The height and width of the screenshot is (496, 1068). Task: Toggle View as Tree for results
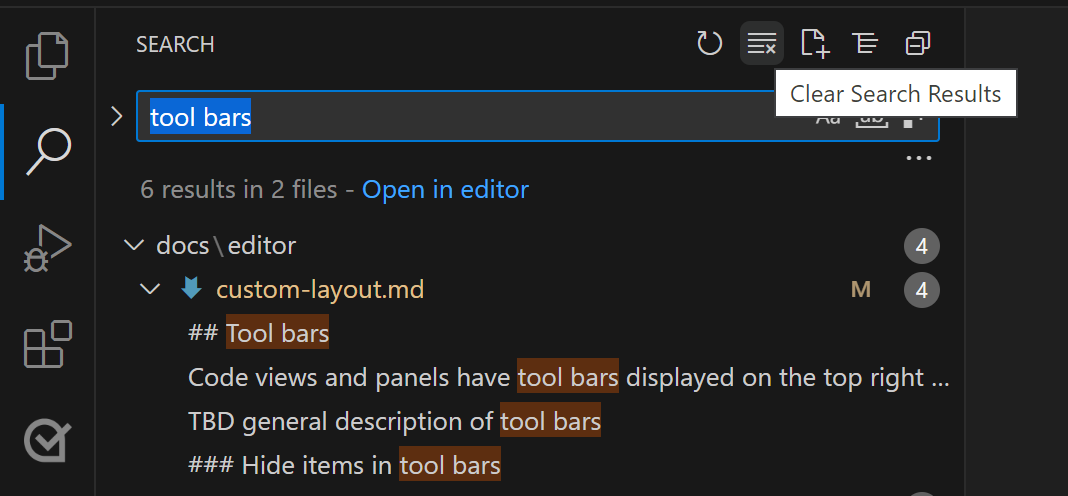(x=865, y=44)
